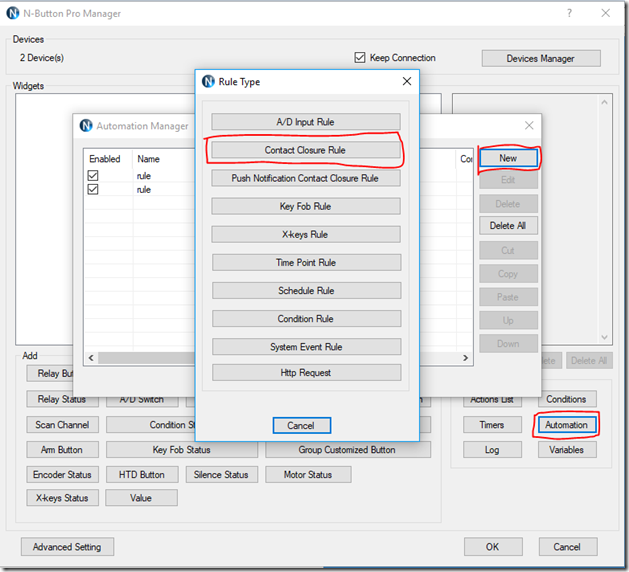
Task: Select the second rule name row
Action: point(144,189)
